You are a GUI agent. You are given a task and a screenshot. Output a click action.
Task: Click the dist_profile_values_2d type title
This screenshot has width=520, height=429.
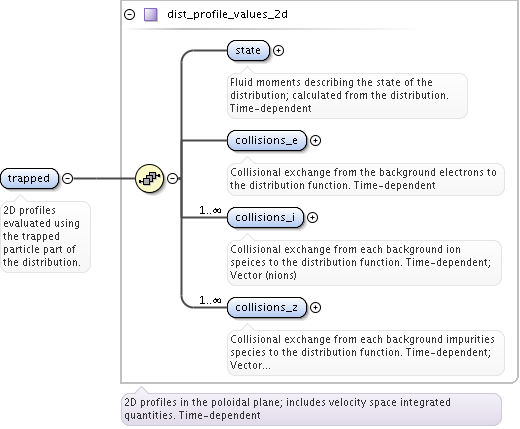227,14
